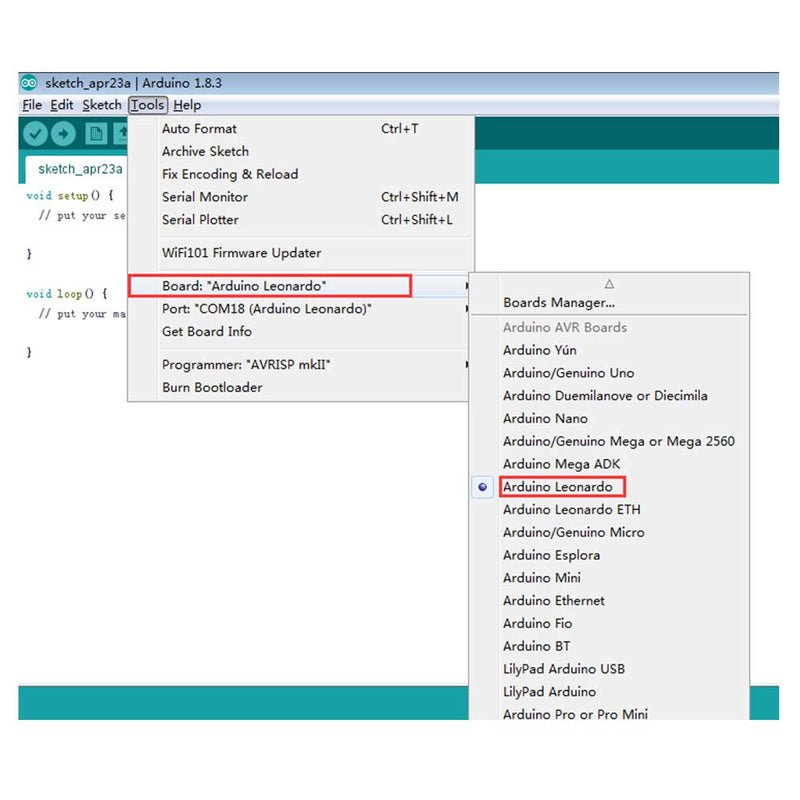Open Boards Manager... entry
The image size is (800, 800).
point(609,303)
